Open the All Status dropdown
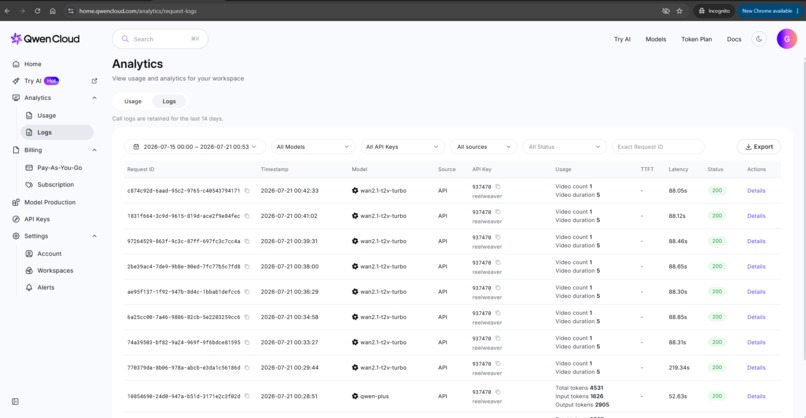 [564, 147]
